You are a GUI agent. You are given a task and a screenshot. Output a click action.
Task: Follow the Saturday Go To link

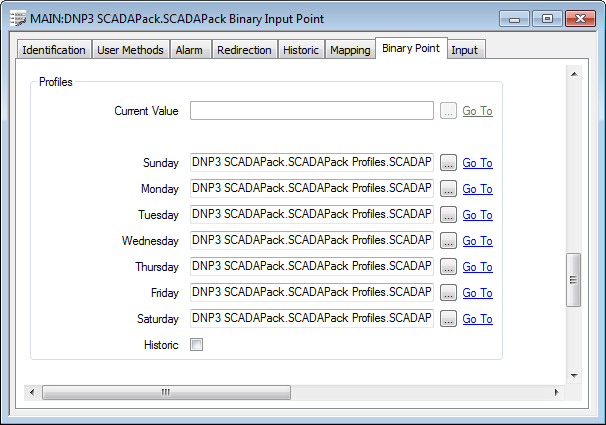(x=477, y=318)
